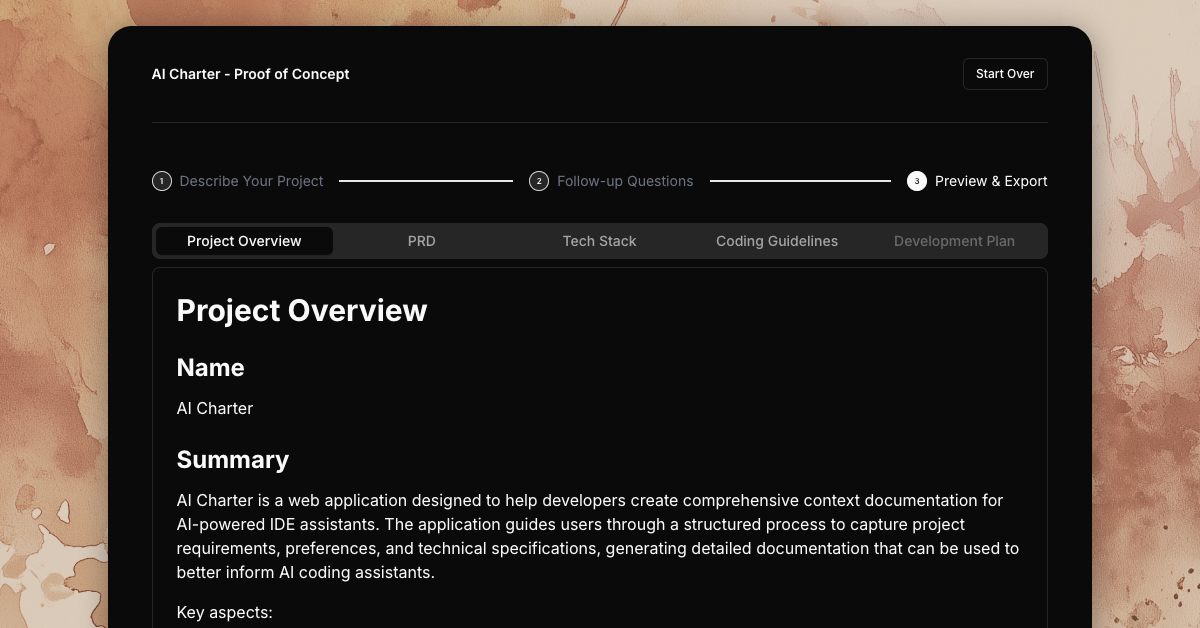This screenshot has height=628, width=1200.
Task: Select the Development Plan tab
Action: pos(954,241)
